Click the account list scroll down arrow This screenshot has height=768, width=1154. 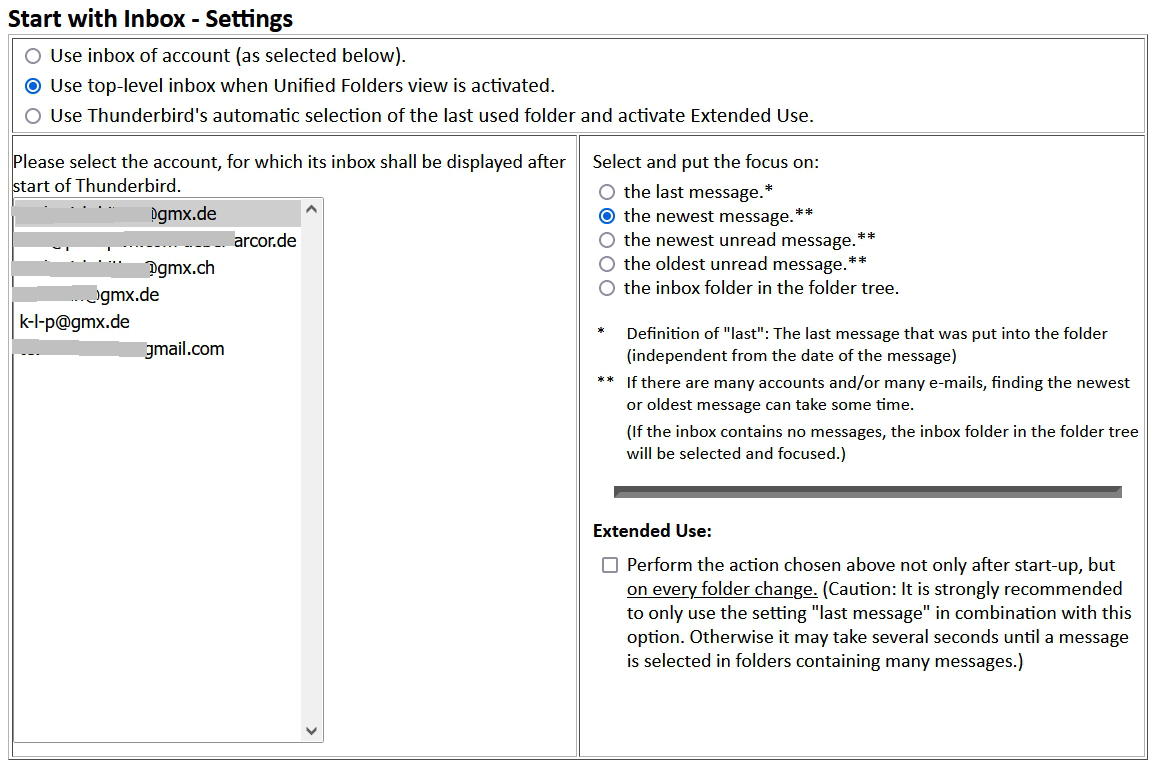coord(311,730)
